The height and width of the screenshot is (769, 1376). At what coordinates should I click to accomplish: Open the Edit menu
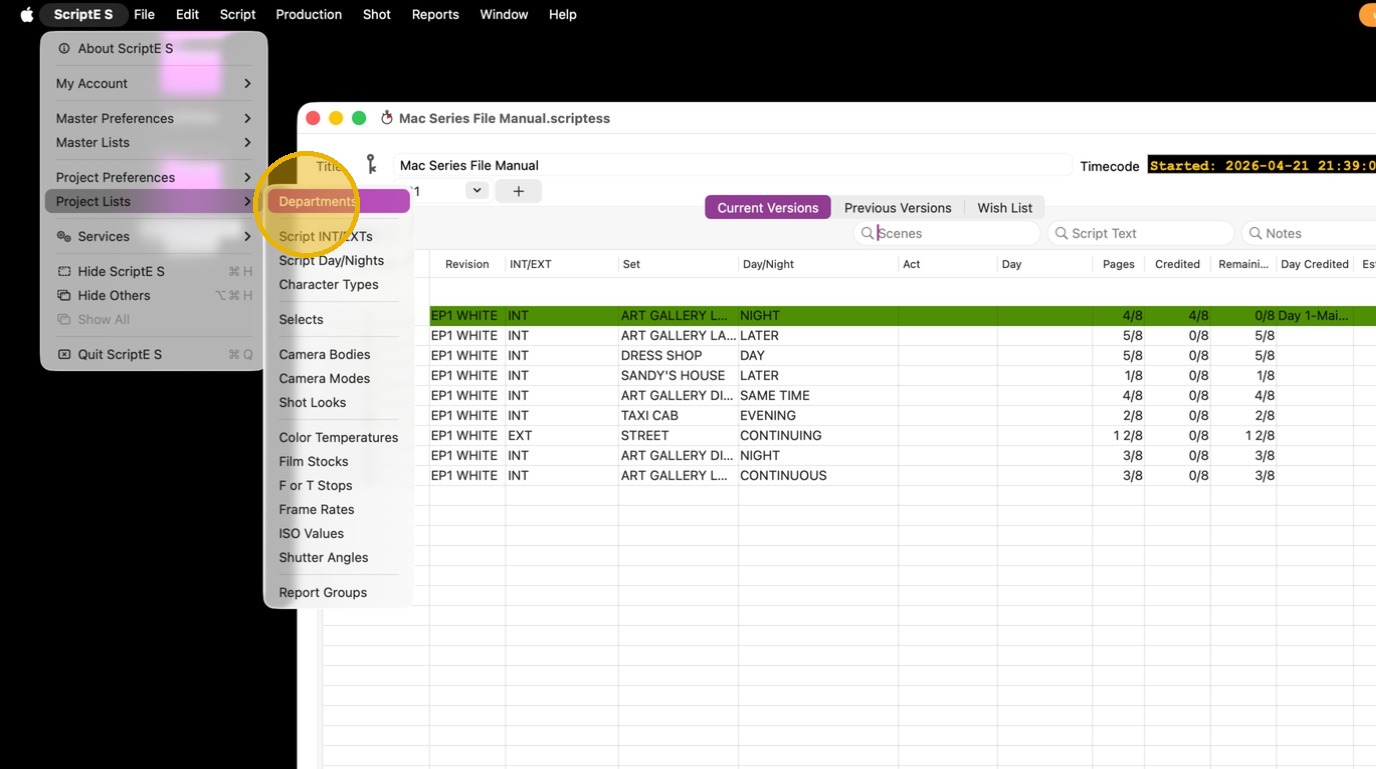(x=187, y=14)
